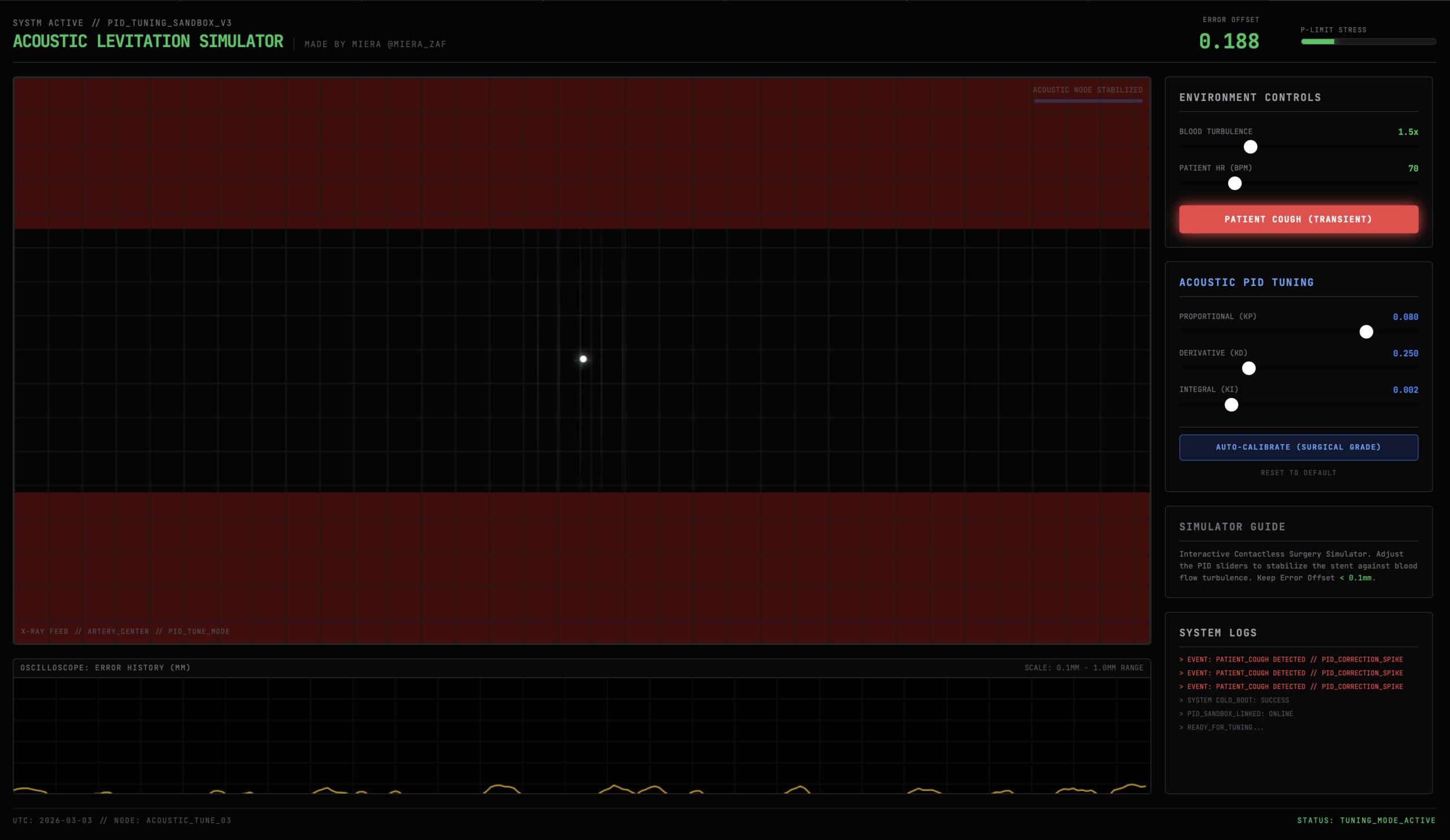Click the Proportional (KP) slider handle
The height and width of the screenshot is (840, 1450).
1366,331
